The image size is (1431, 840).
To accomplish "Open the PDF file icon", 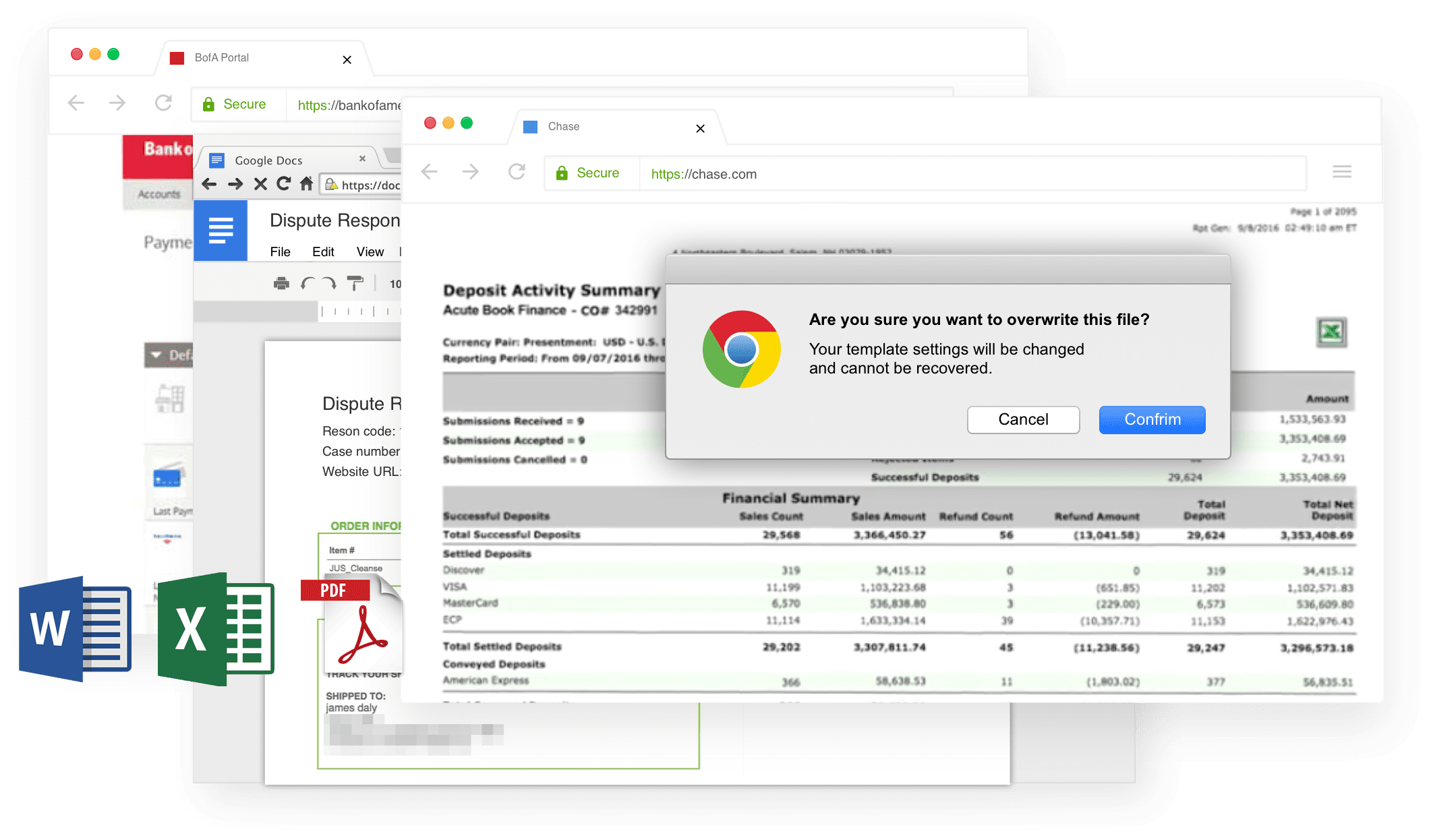I will pyautogui.click(x=353, y=624).
